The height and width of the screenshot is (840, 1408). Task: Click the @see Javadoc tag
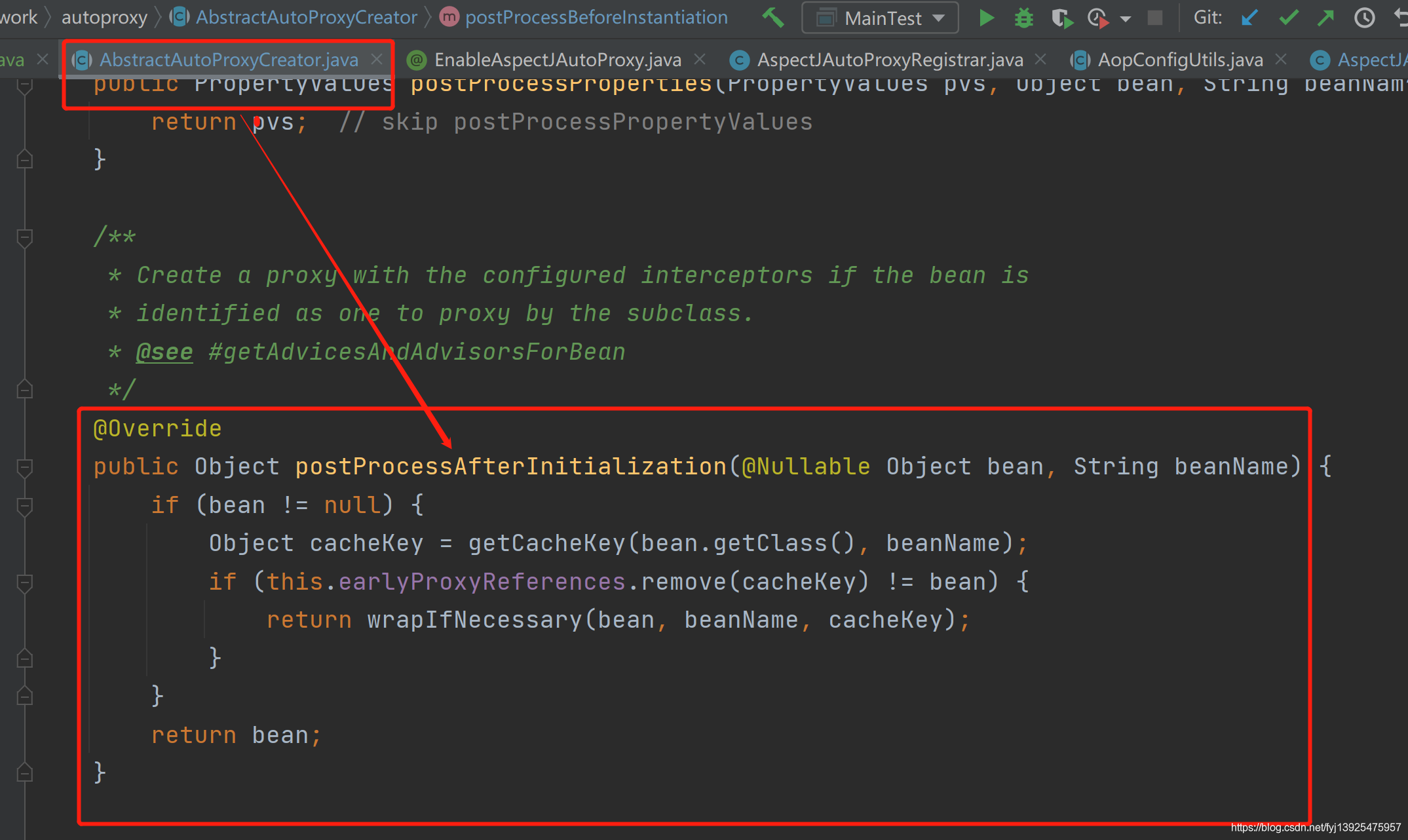pyautogui.click(x=164, y=352)
